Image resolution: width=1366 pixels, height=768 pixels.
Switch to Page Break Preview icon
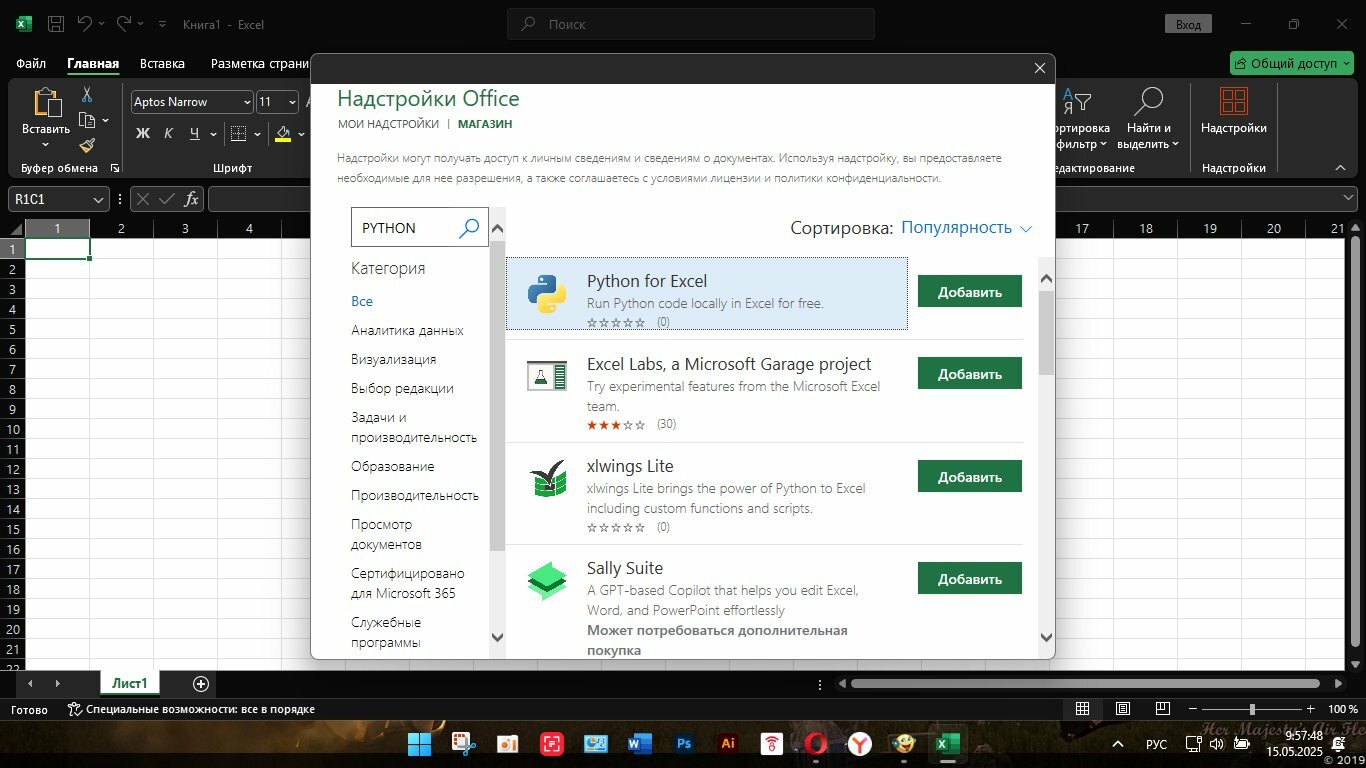click(1162, 709)
